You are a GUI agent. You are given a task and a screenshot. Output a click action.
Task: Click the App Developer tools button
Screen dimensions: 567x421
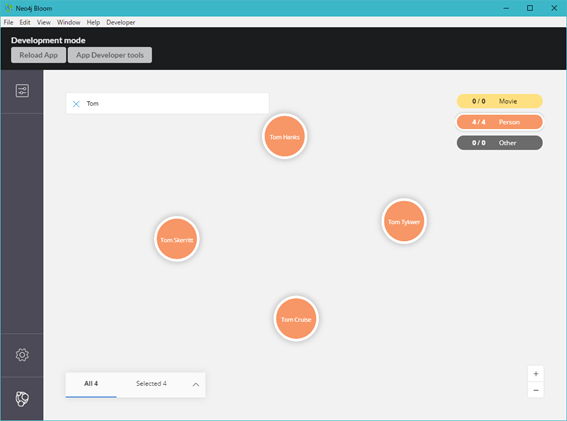(110, 55)
